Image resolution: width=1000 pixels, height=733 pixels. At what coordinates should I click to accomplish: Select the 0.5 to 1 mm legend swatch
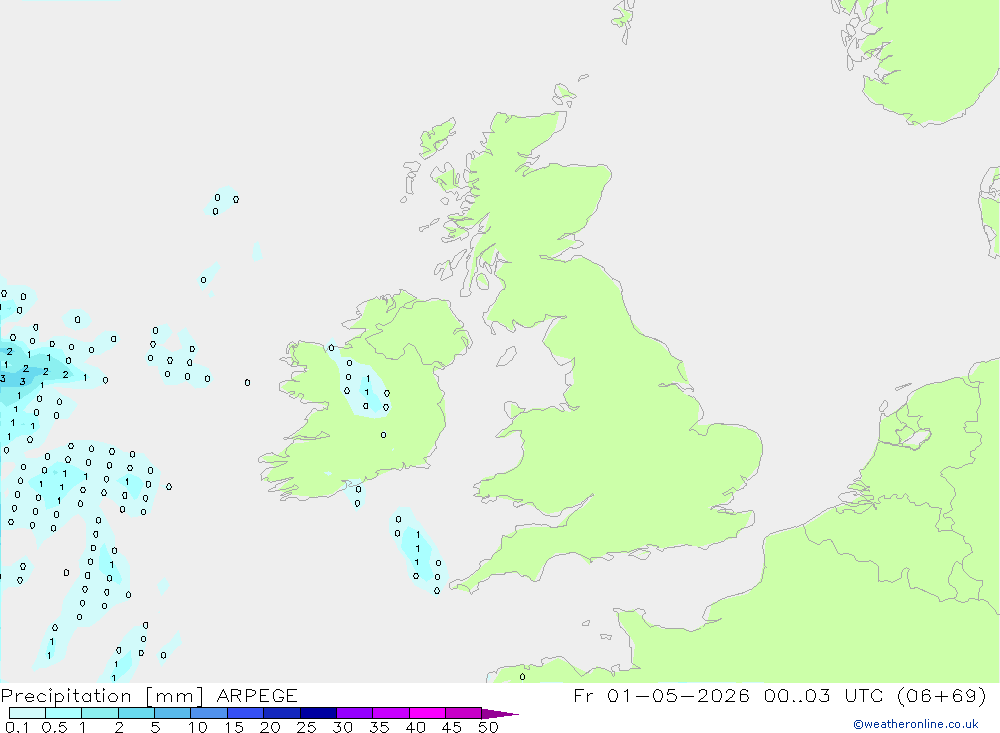tap(64, 713)
